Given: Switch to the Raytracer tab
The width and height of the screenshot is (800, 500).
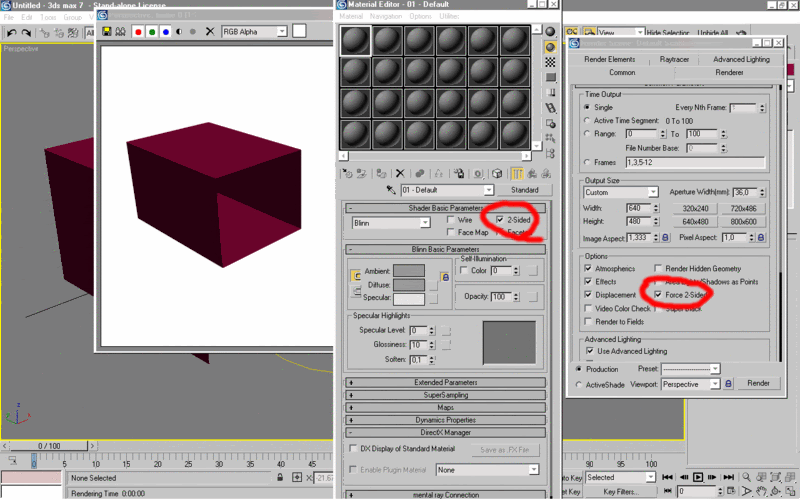Looking at the screenshot, I should pos(674,60).
